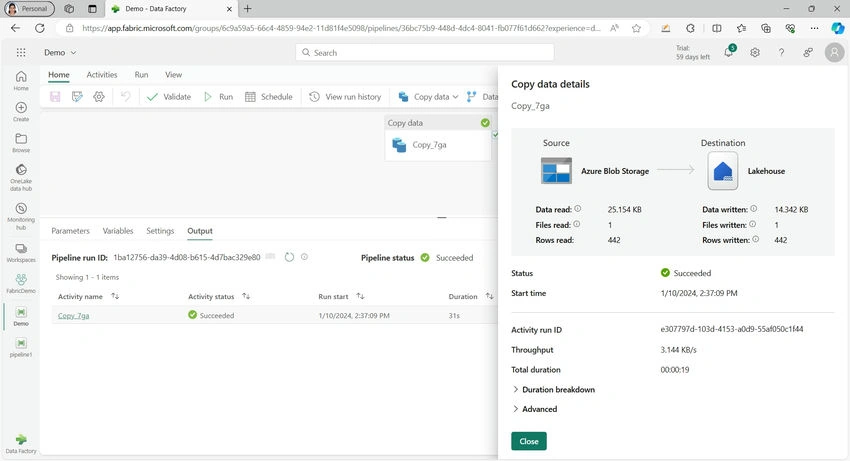Screen dimensions: 850x461
Task: Select the Copy_7ga activity on canvas
Action: click(438, 138)
